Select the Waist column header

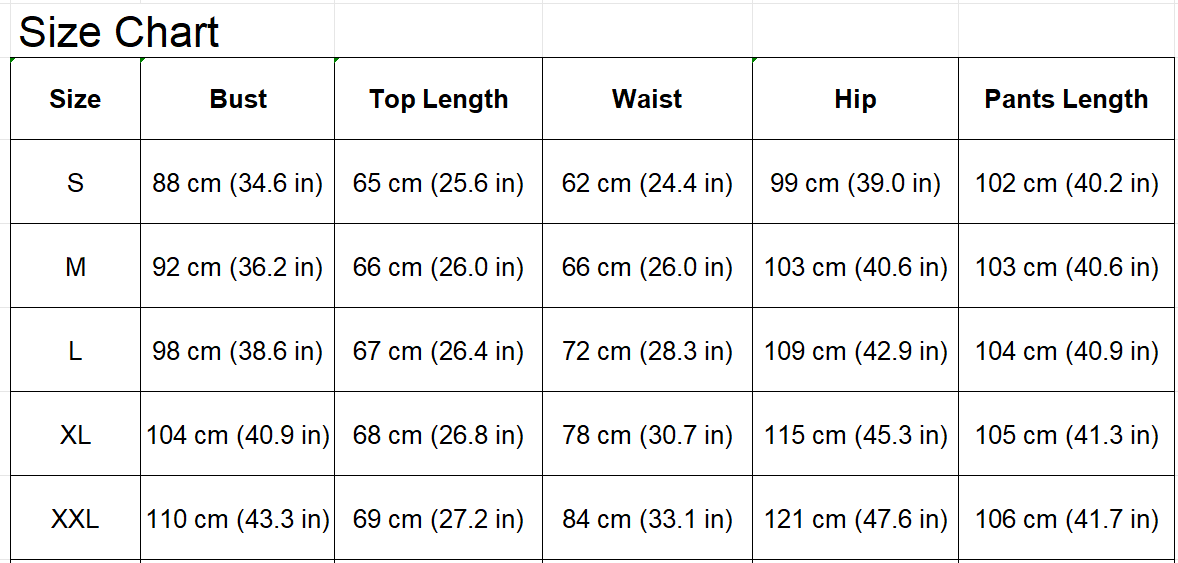pyautogui.click(x=647, y=99)
